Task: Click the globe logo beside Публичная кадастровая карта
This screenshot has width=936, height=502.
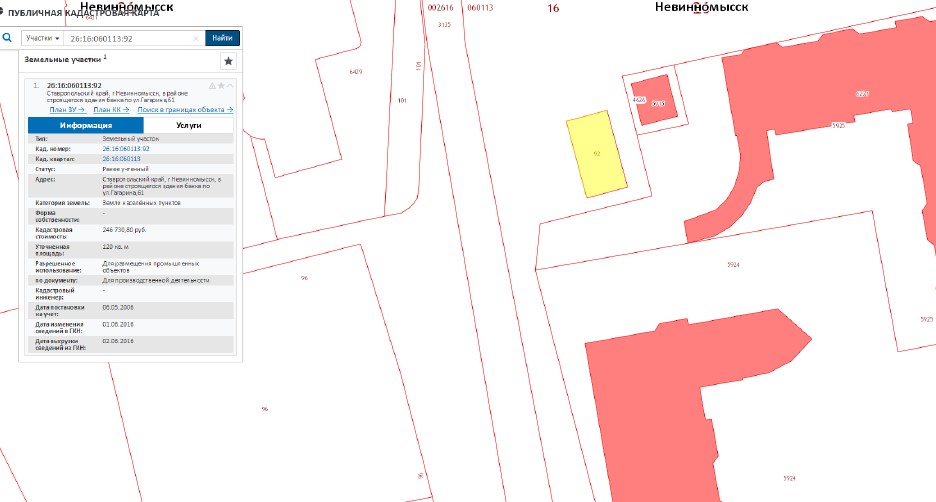Action: click(x=4, y=12)
